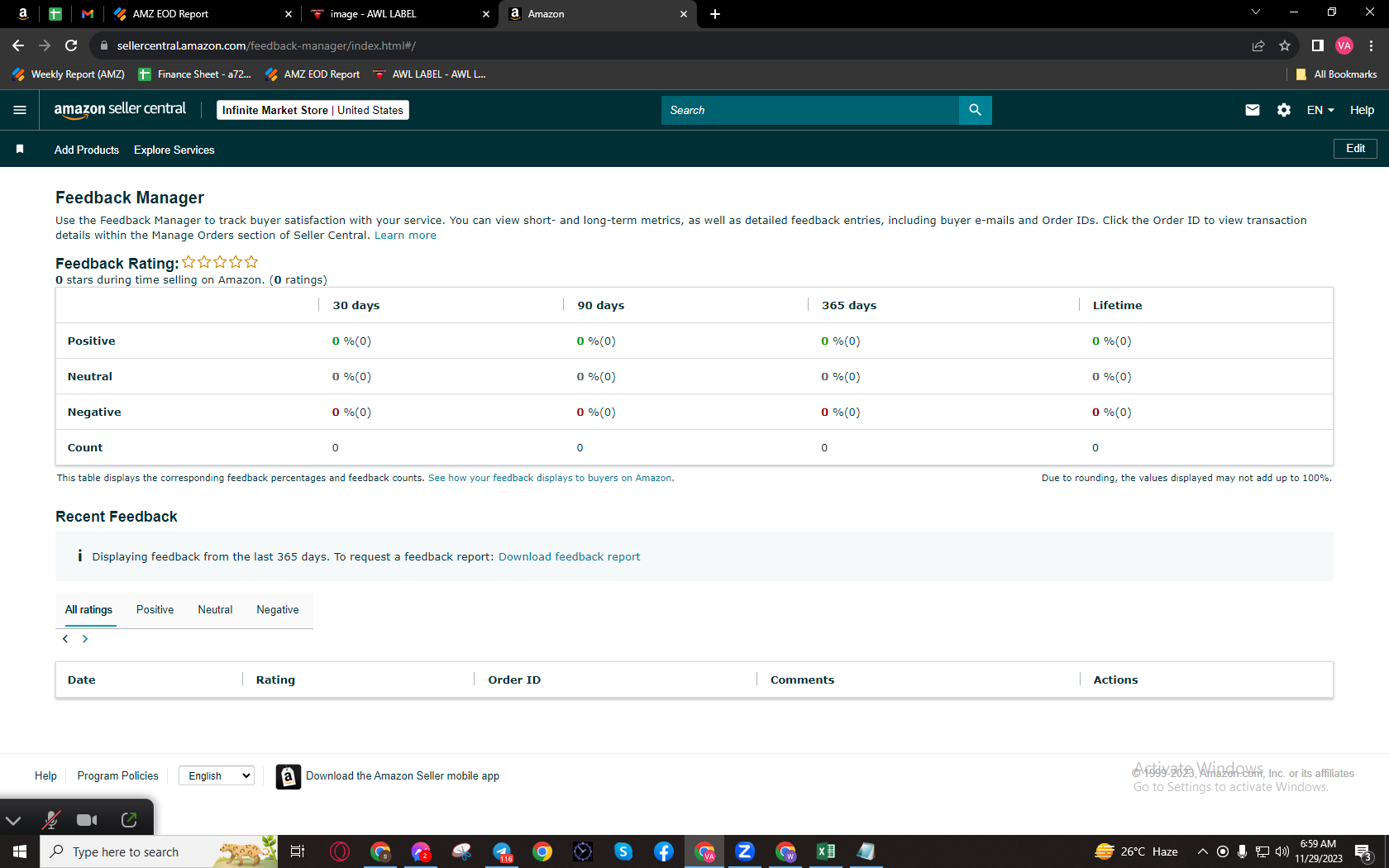Open browser side panel icon
1389x868 pixels.
[1318, 45]
